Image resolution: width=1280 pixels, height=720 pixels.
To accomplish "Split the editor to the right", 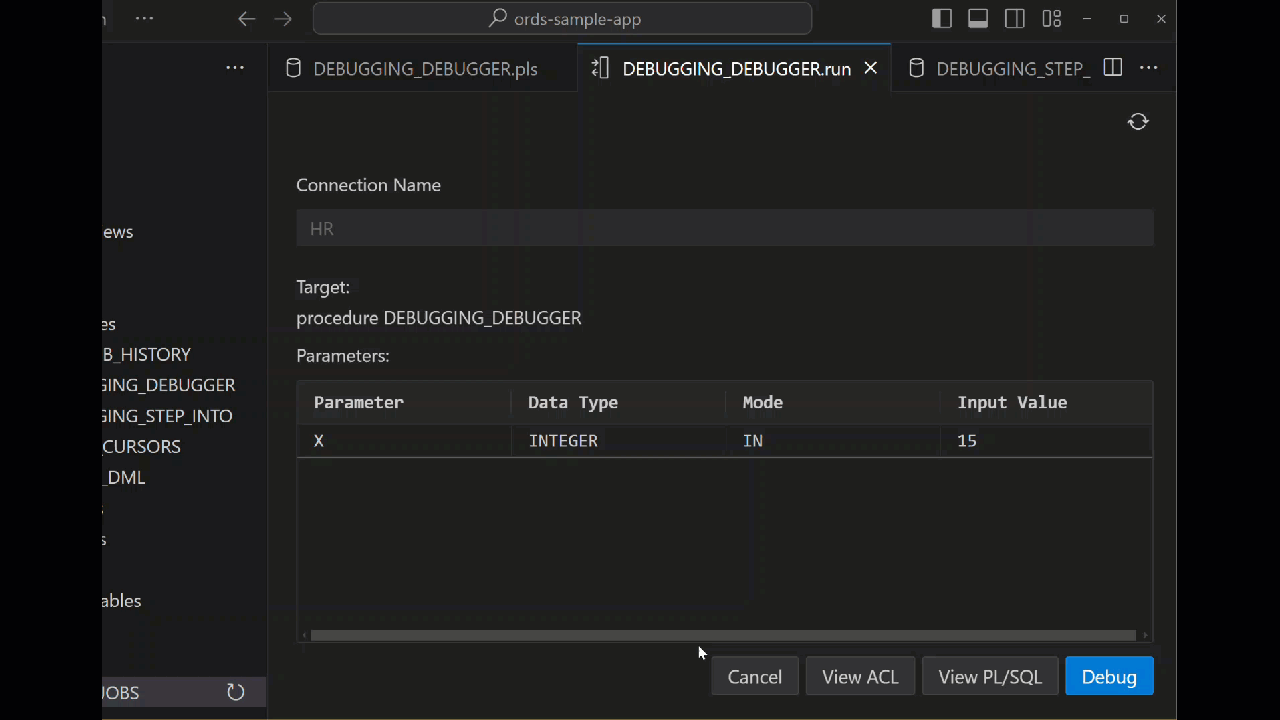I will click(1112, 68).
